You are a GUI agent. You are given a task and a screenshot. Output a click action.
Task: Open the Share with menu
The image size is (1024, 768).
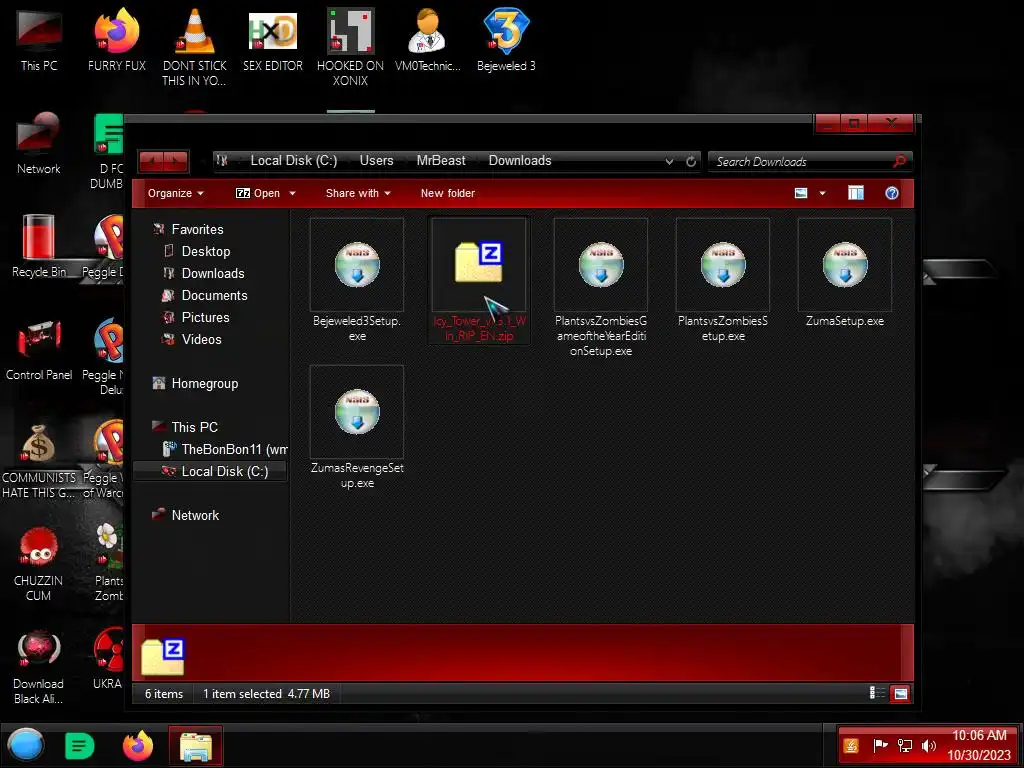pyautogui.click(x=358, y=193)
